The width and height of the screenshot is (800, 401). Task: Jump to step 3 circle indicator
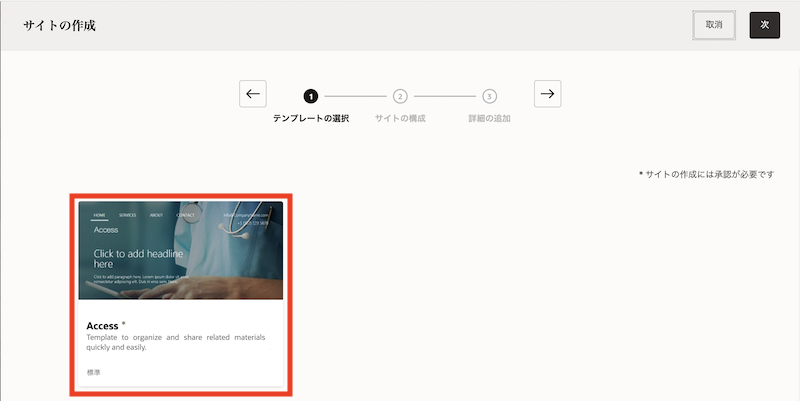pyautogui.click(x=489, y=96)
